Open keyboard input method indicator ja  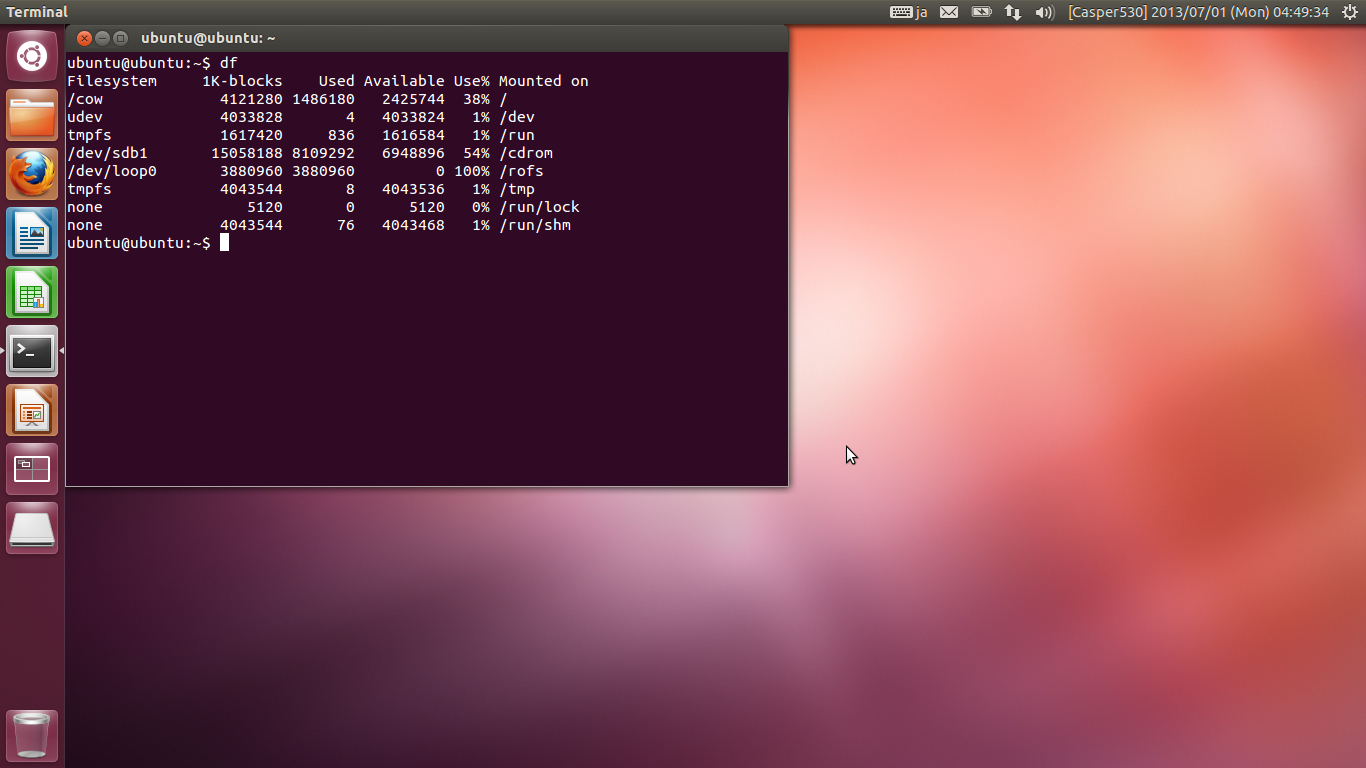click(909, 12)
